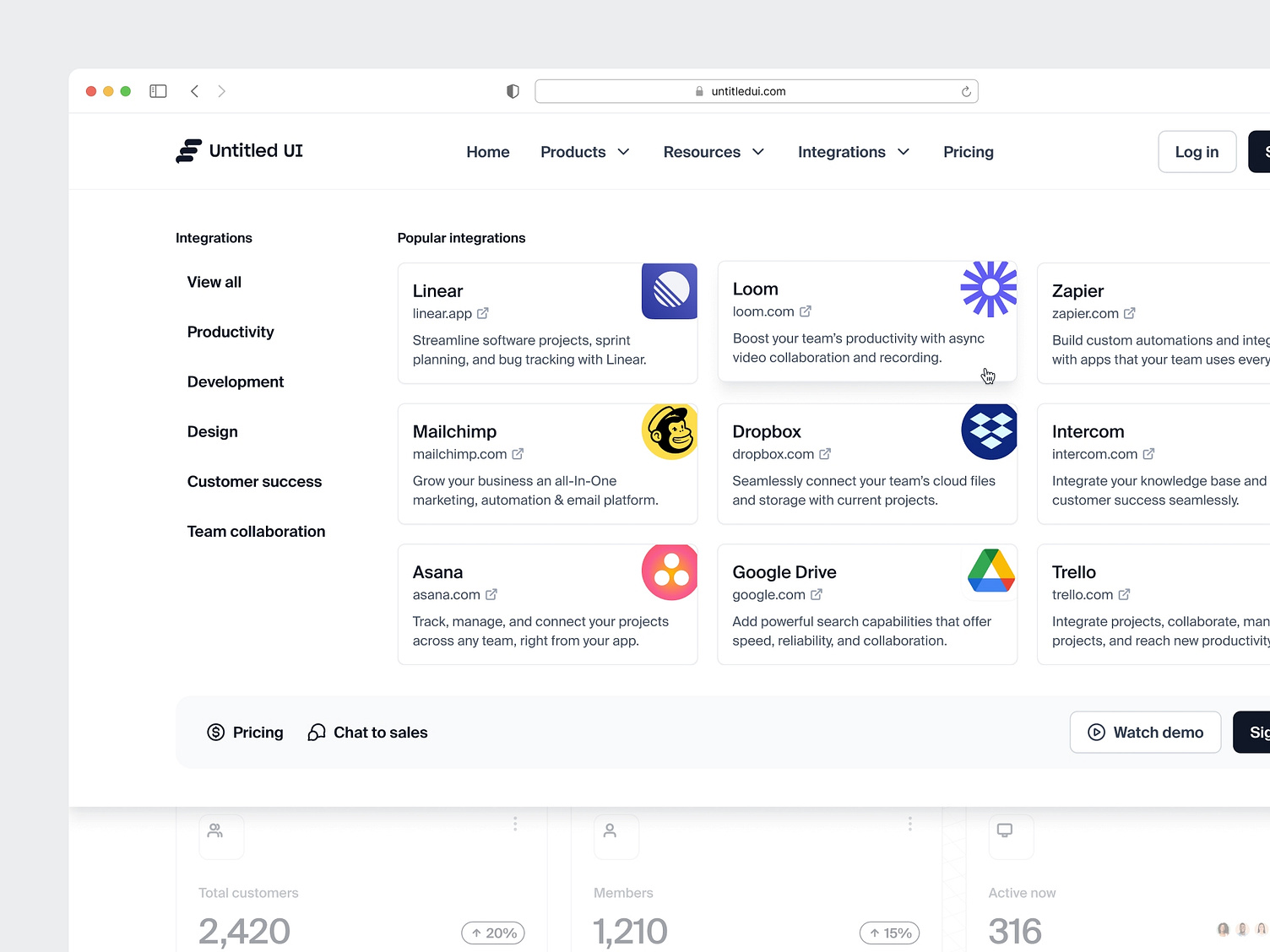This screenshot has height=952, width=1270.
Task: Select the Customer success category
Action: pyautogui.click(x=255, y=481)
